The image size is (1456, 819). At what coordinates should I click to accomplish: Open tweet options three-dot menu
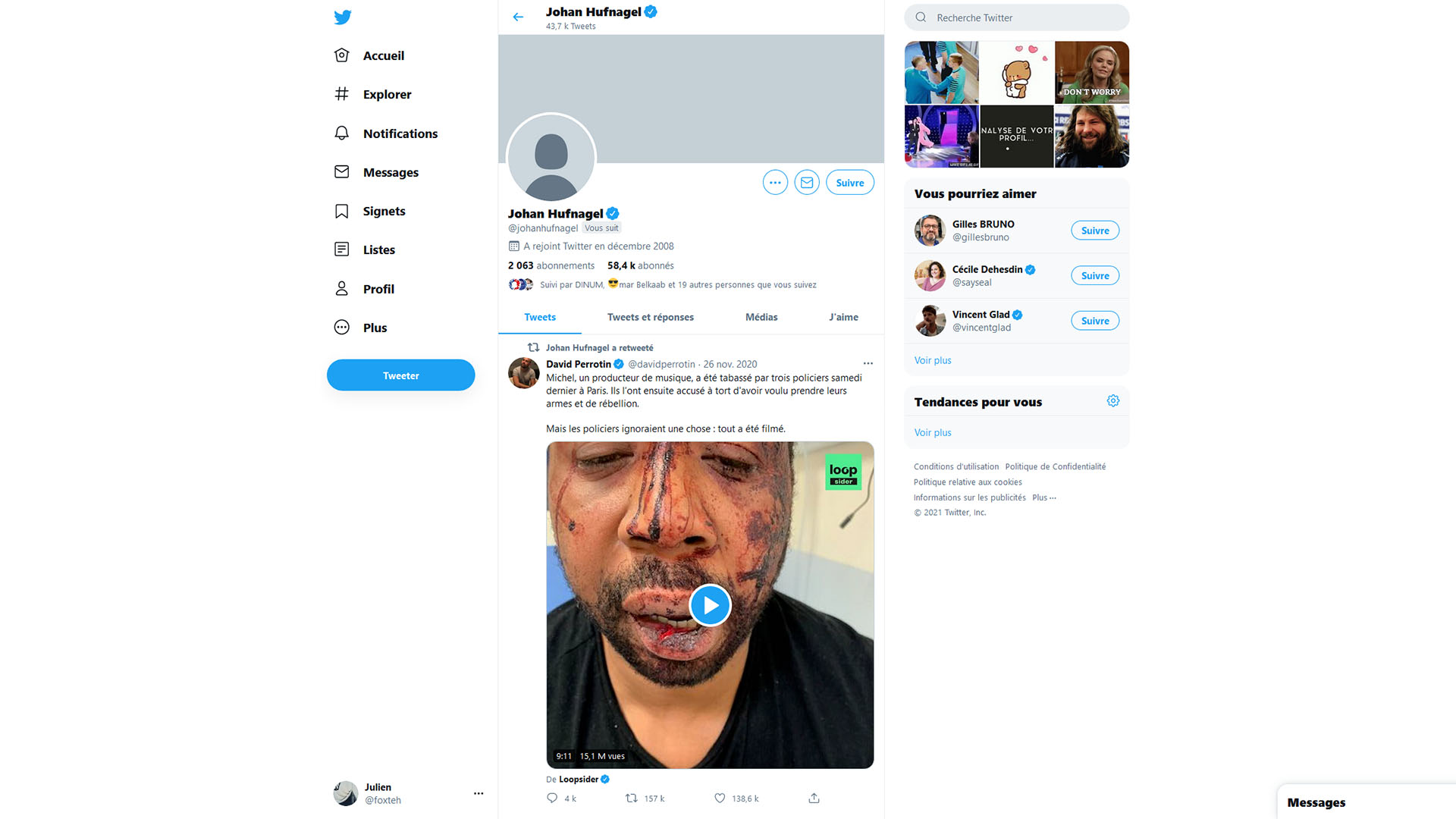[x=868, y=363]
